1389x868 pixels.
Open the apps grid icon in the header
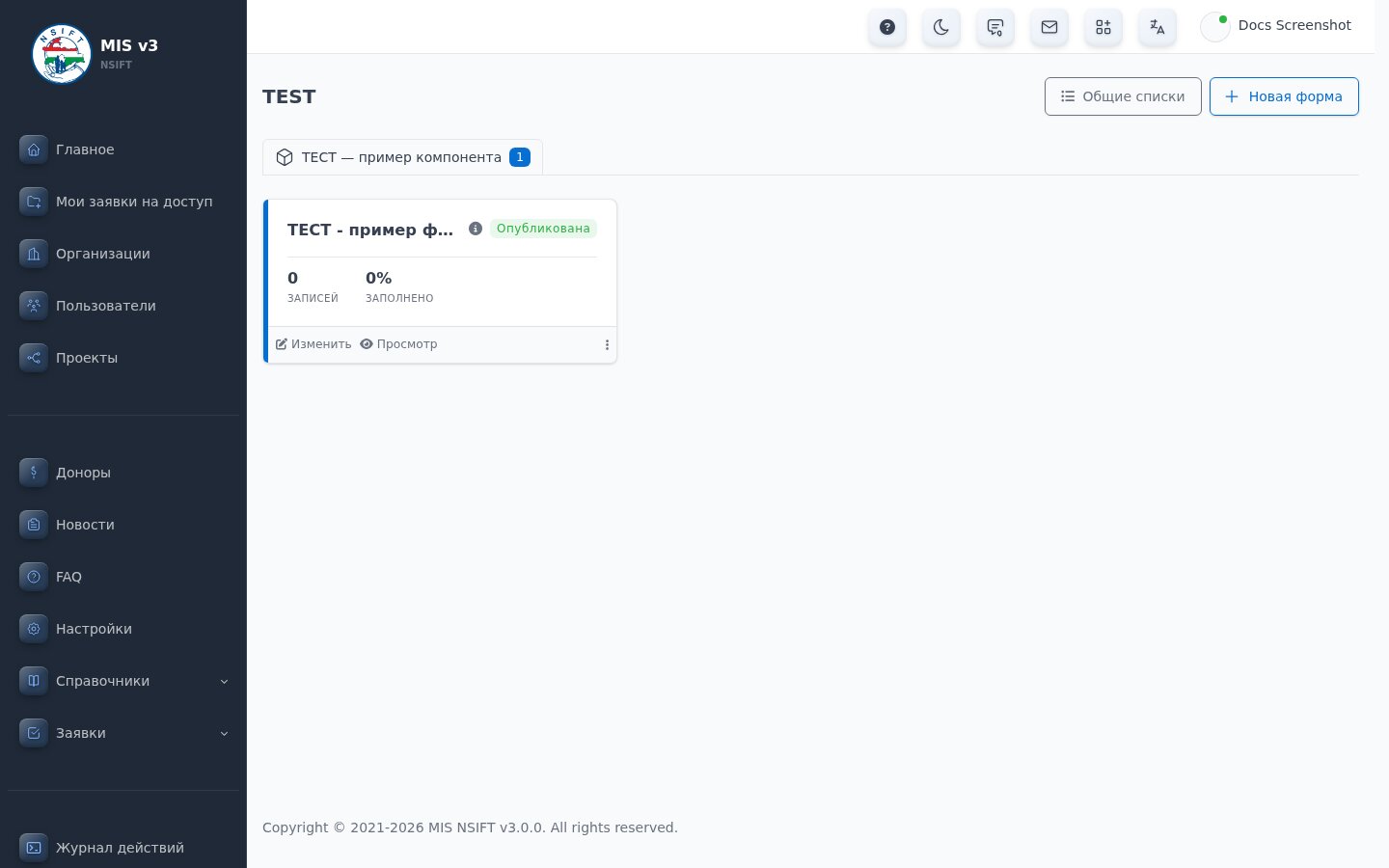click(x=1103, y=27)
